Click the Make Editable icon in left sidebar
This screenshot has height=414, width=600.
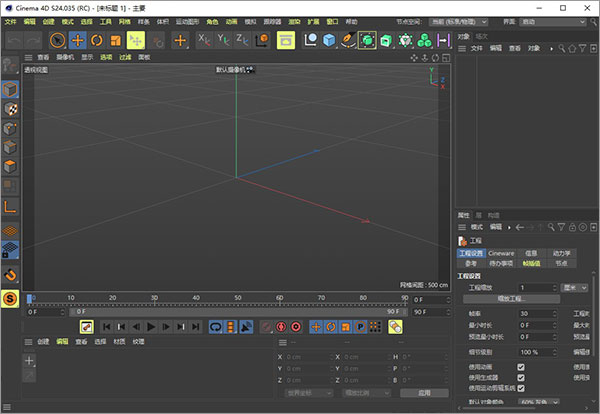pyautogui.click(x=10, y=66)
